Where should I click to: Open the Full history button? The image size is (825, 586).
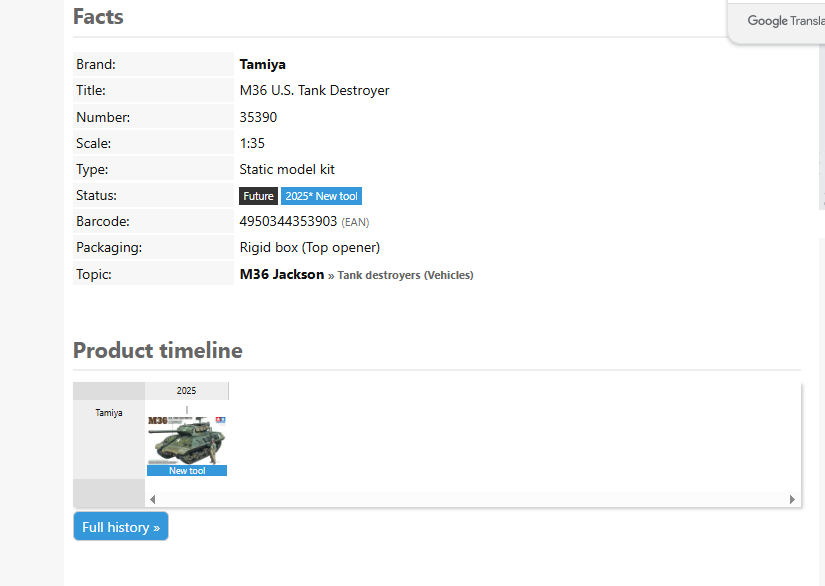(x=121, y=527)
